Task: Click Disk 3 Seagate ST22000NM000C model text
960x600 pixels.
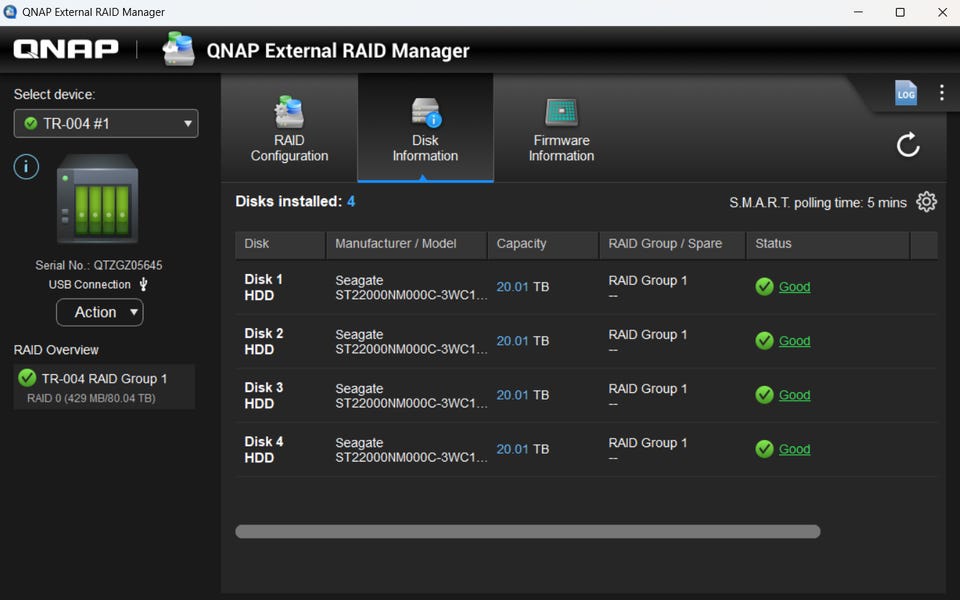Action: coord(411,396)
